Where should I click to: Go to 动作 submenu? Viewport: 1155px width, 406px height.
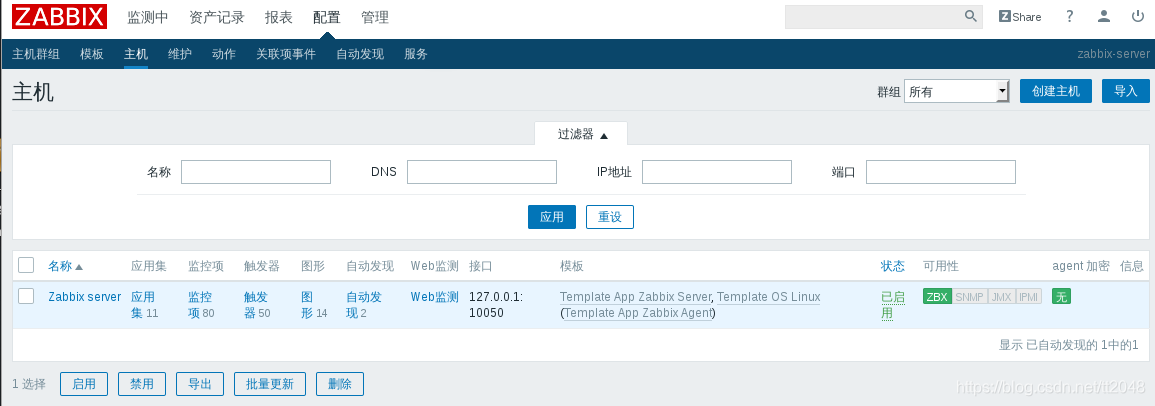223,54
